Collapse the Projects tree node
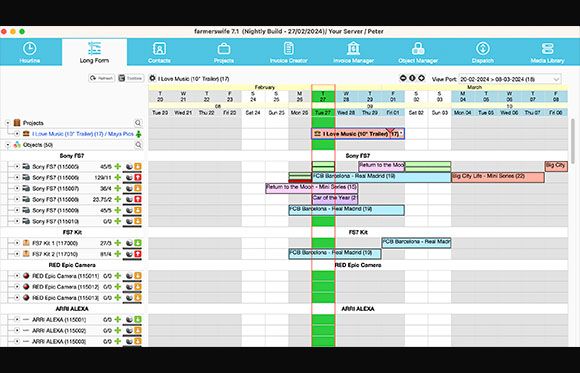 (8, 123)
